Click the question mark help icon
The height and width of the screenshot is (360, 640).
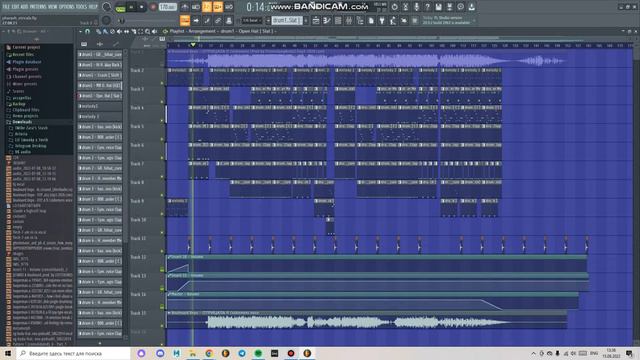(427, 7)
